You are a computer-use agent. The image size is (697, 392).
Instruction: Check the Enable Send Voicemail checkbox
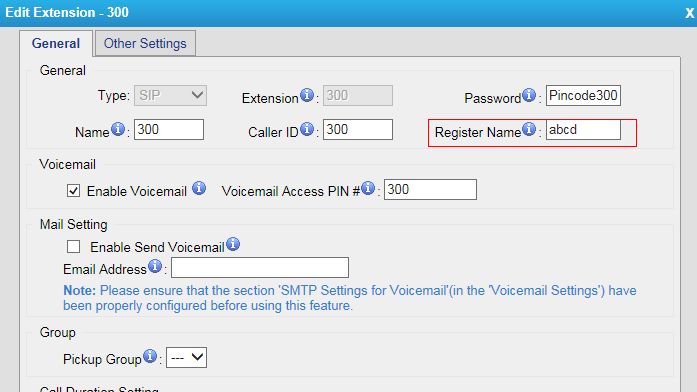(73, 247)
